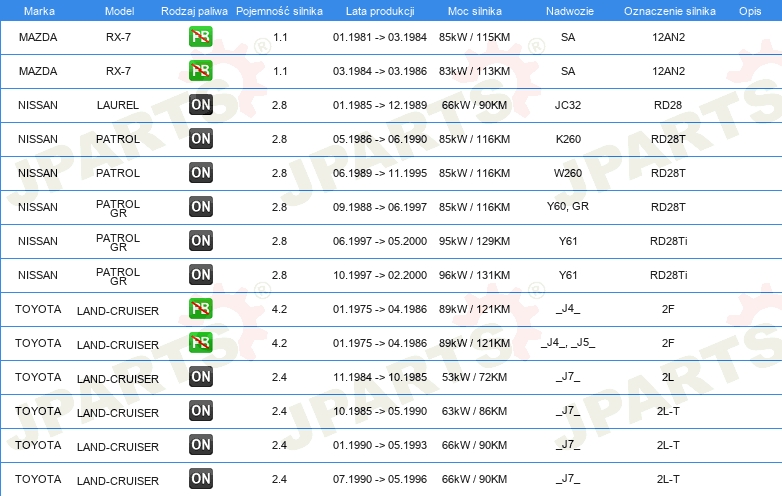Click the ON icon in the PATROL GR Y60 row

pos(200,206)
